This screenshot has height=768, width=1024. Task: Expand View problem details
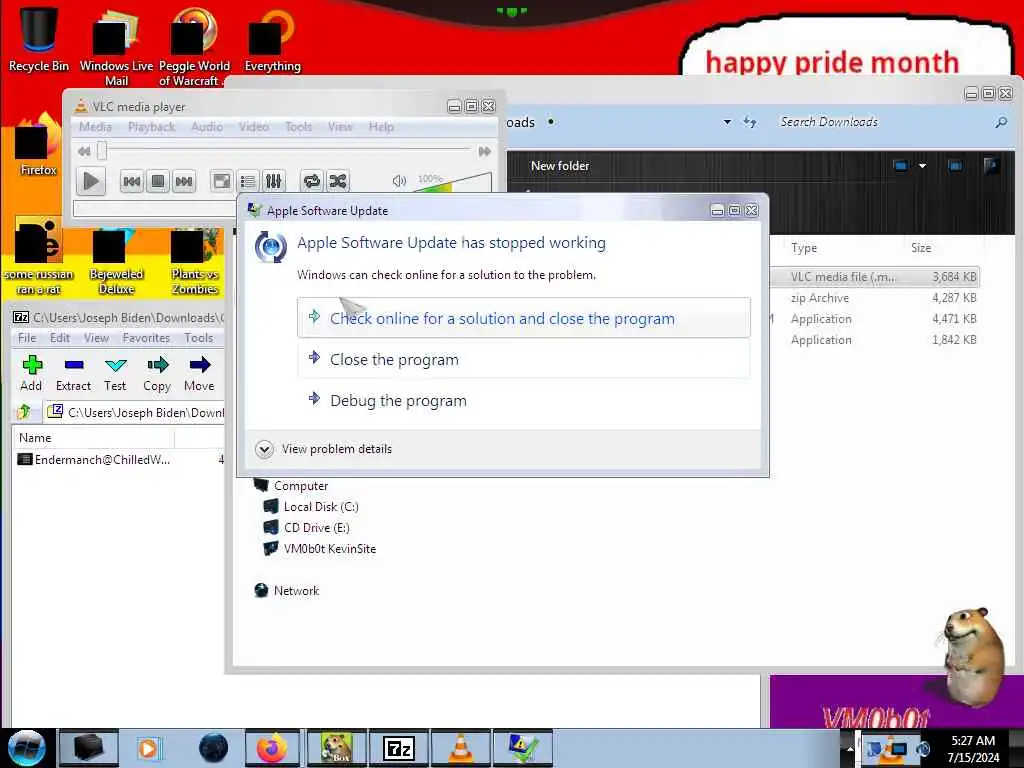point(324,449)
